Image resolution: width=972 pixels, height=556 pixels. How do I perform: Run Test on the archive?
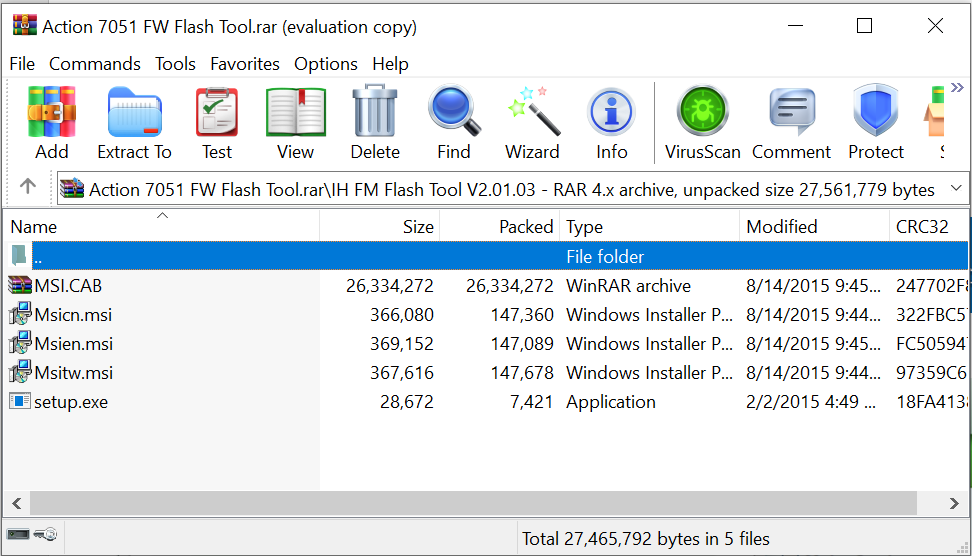click(217, 123)
